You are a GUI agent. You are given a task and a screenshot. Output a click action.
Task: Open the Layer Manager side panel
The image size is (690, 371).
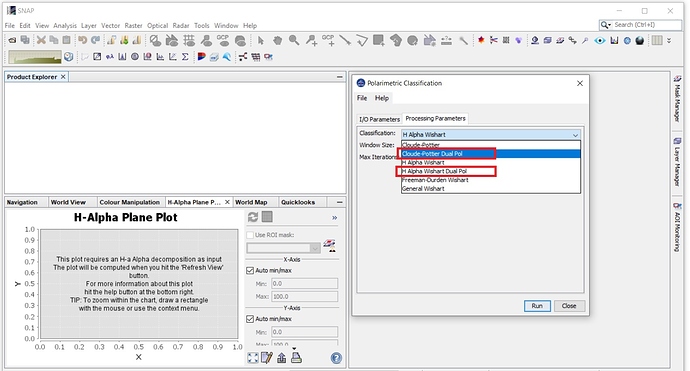[x=677, y=162]
